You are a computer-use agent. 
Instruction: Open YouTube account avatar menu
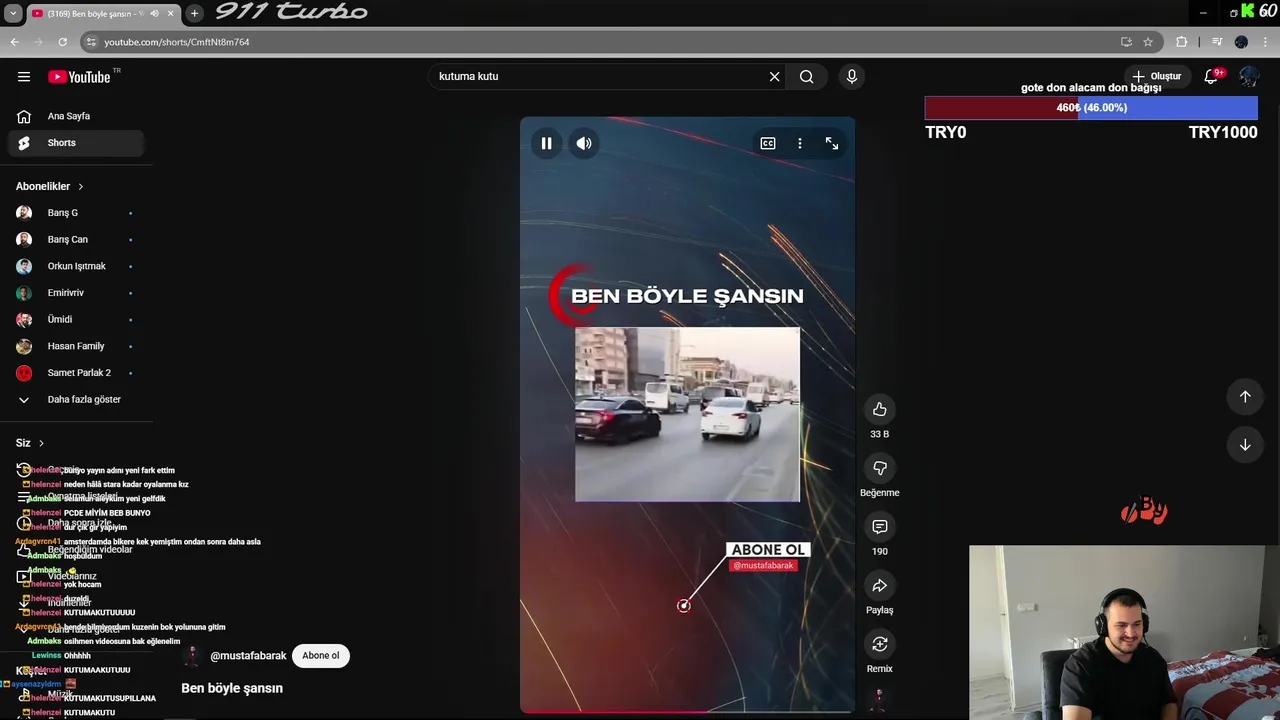[x=1249, y=76]
